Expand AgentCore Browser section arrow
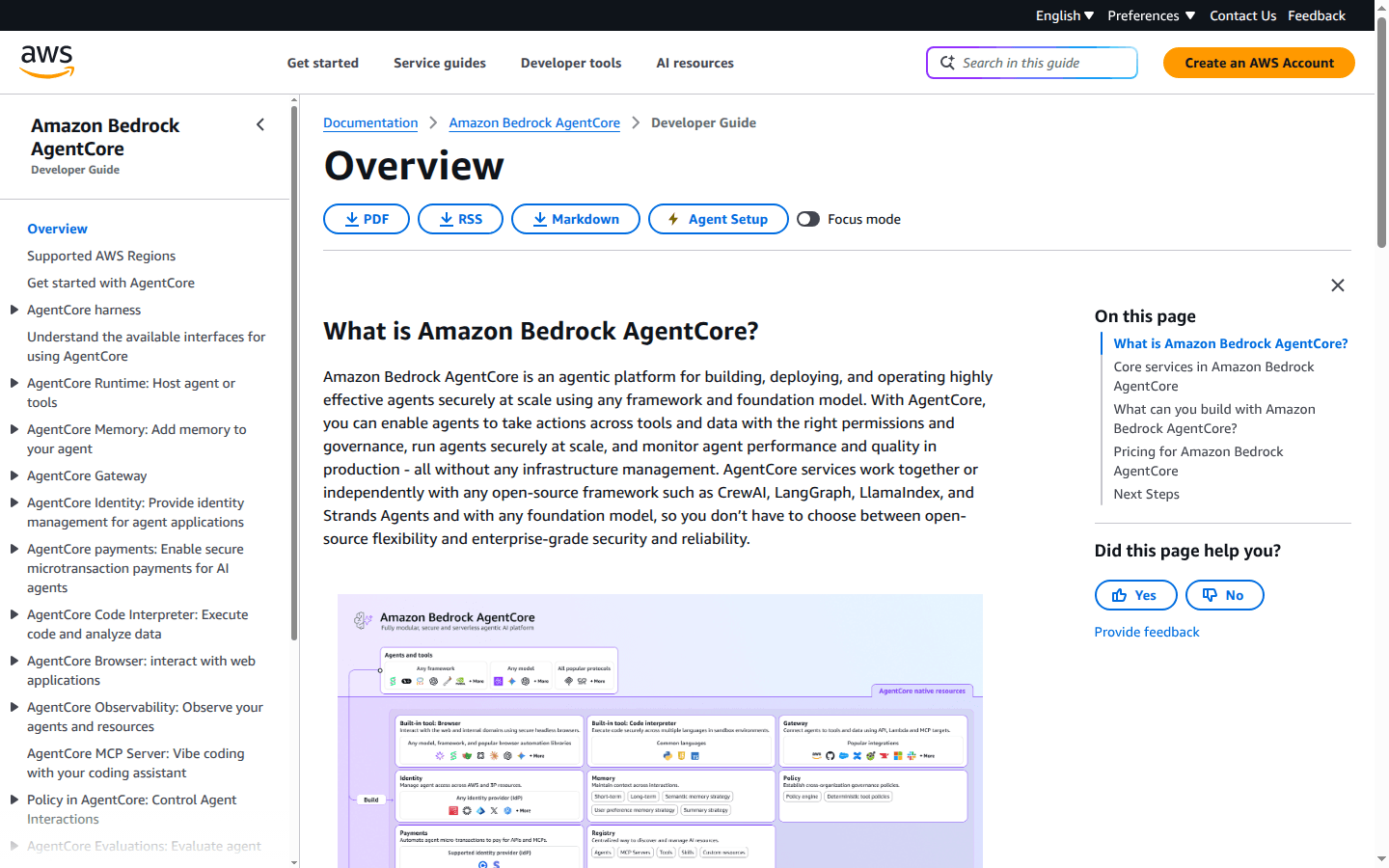This screenshot has height=868, width=1389. [x=14, y=661]
